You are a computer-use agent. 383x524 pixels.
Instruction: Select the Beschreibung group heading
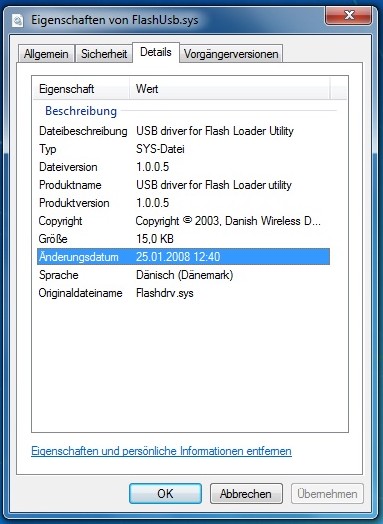[81, 111]
